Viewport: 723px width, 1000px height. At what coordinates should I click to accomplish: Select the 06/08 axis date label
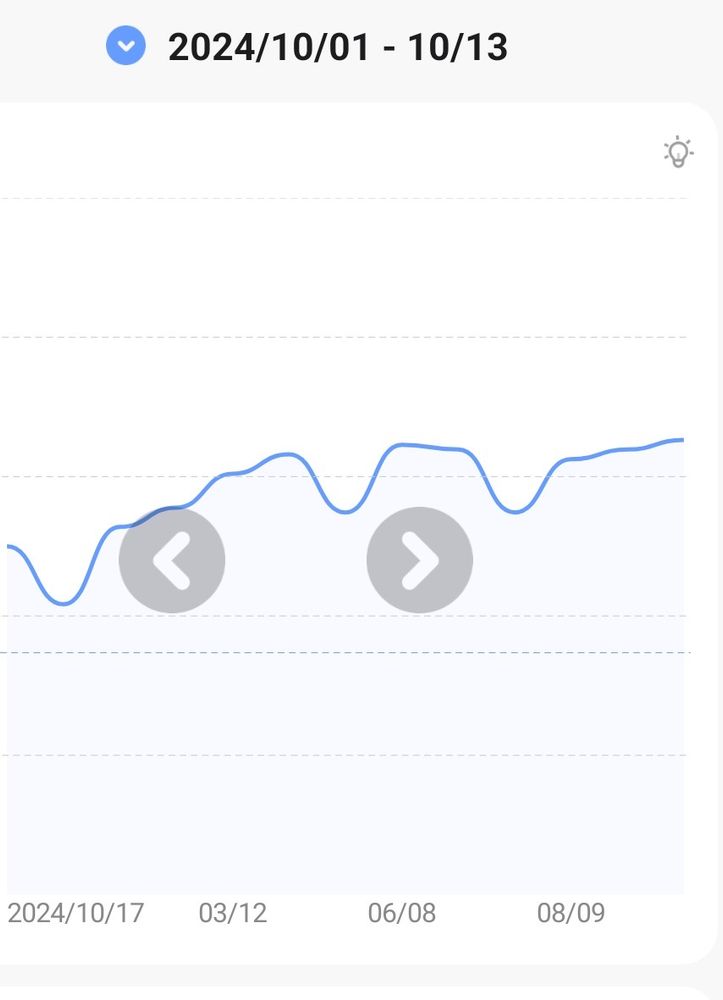(x=402, y=913)
